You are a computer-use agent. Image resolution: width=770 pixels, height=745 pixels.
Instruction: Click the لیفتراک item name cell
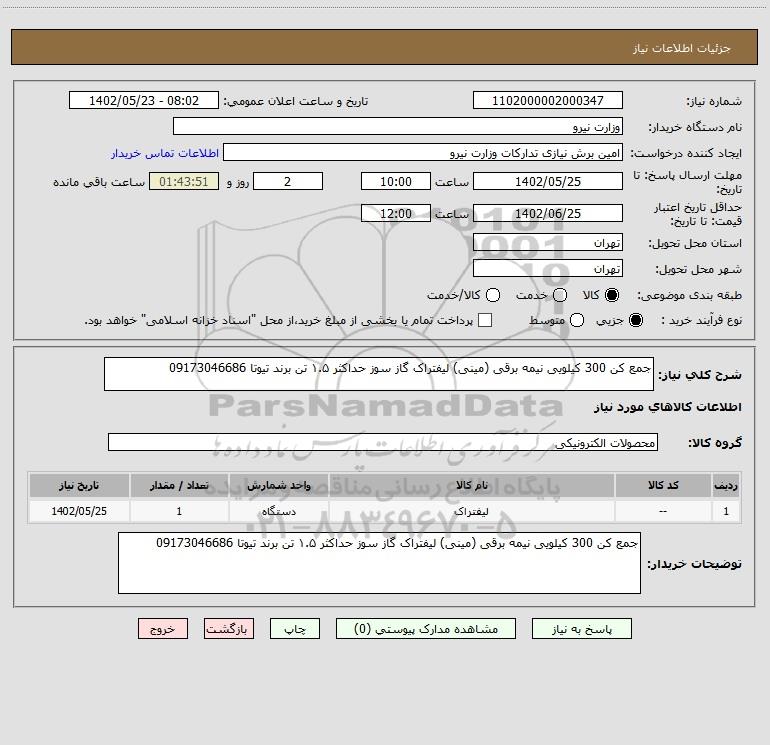pos(471,511)
